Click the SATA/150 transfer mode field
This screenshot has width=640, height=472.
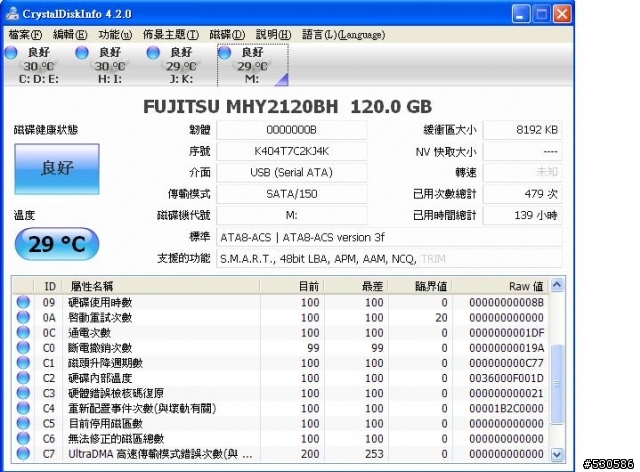291,194
